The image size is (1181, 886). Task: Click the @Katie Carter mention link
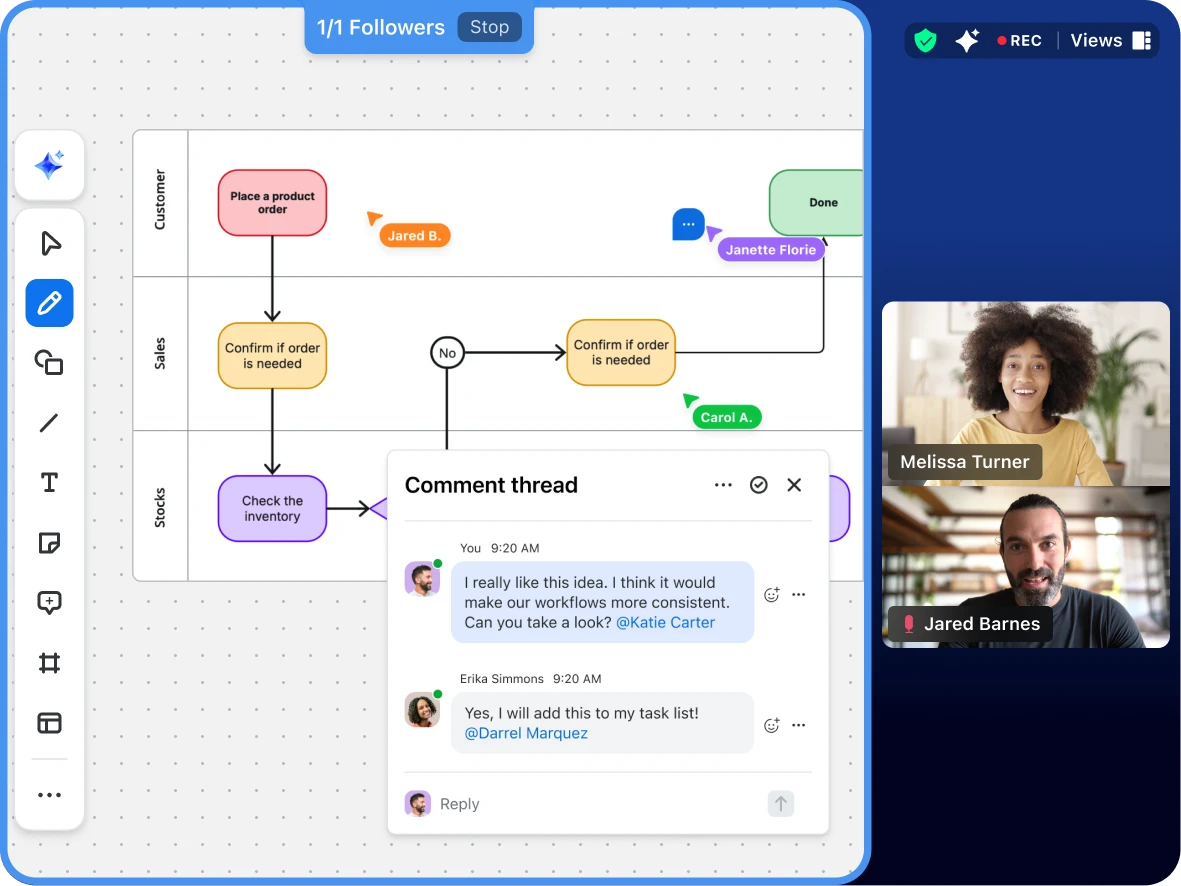(665, 622)
